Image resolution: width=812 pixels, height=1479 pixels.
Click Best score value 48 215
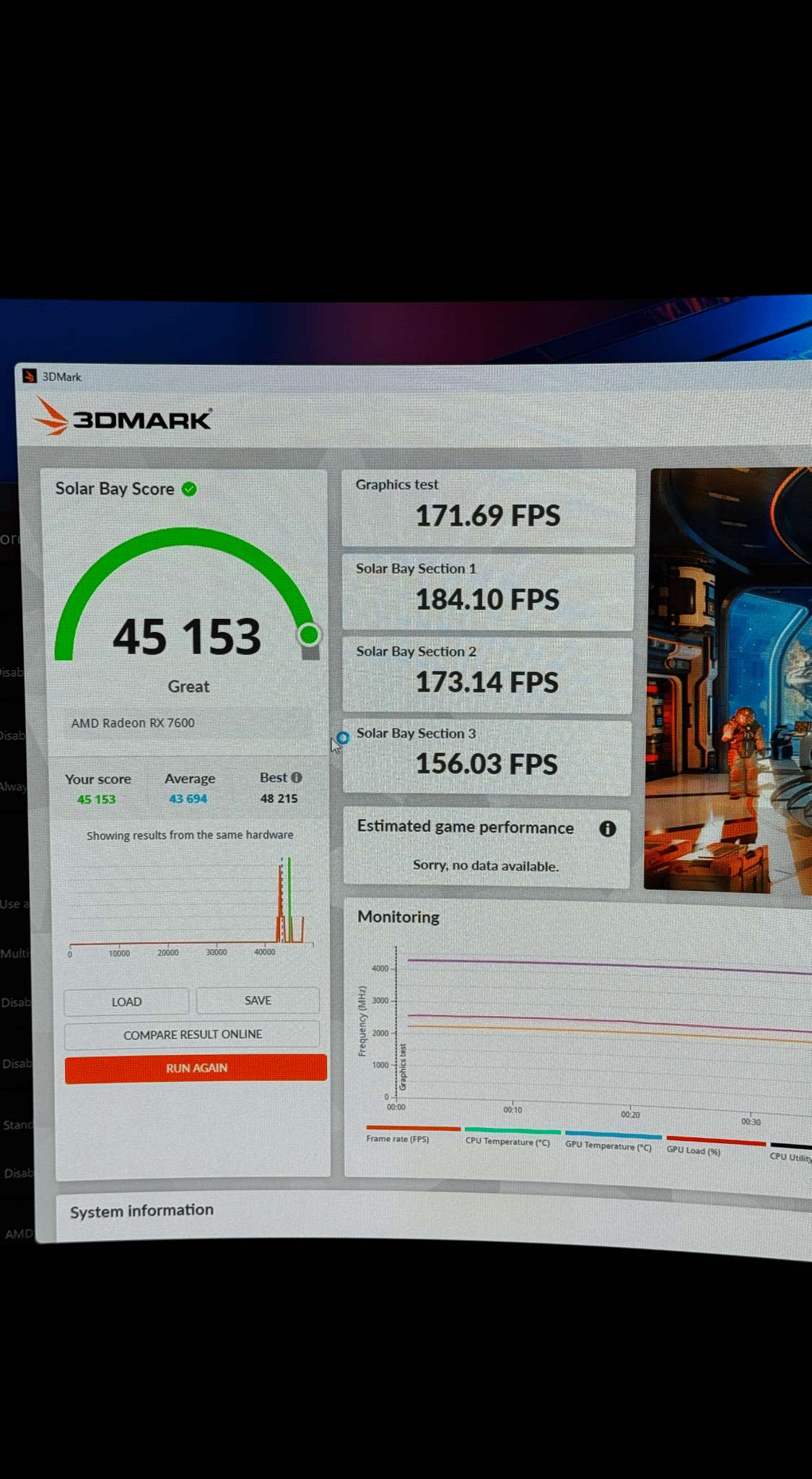pos(279,799)
